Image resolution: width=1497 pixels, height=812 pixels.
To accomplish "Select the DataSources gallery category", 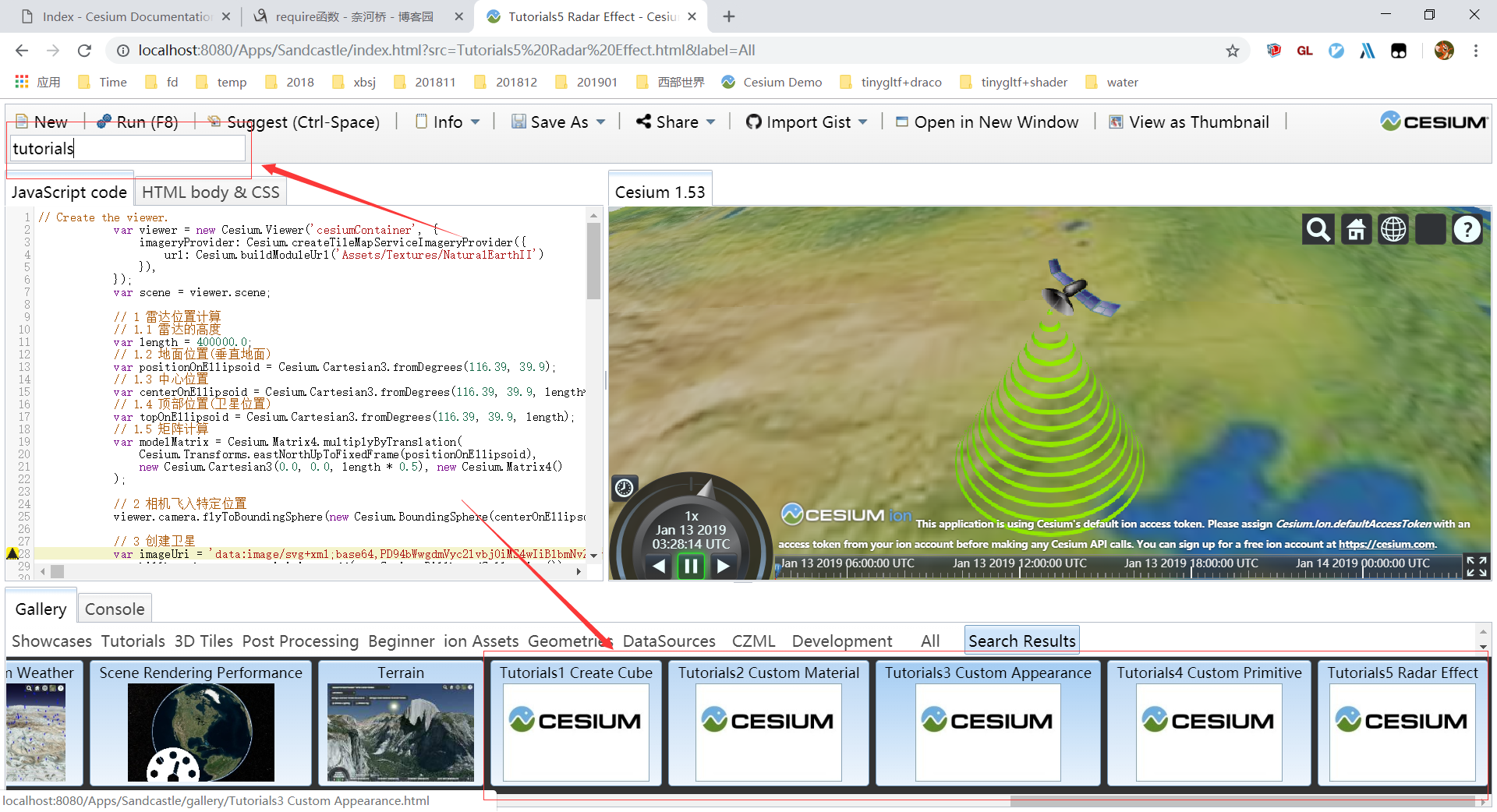I will (669, 641).
